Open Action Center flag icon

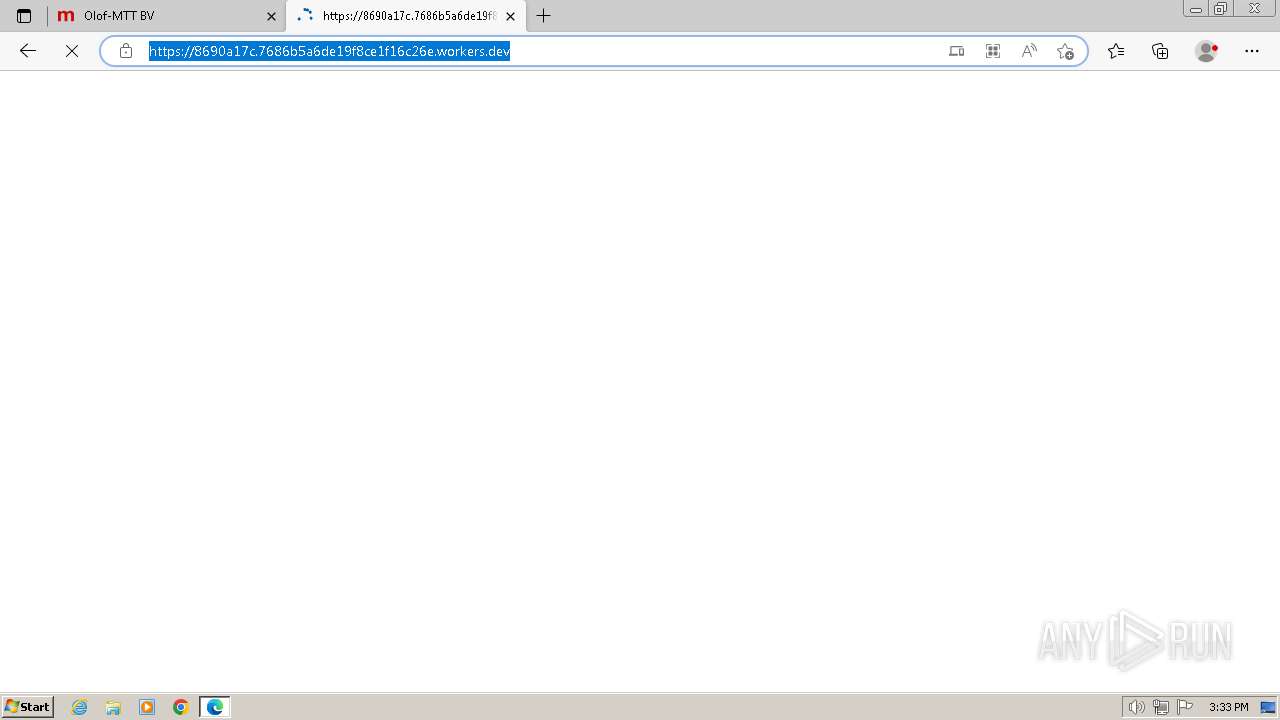1185,707
